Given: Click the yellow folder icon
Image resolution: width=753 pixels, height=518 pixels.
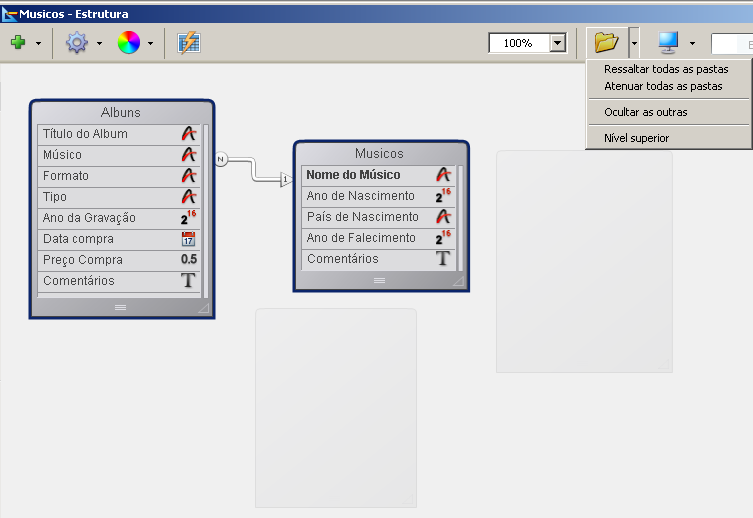Looking at the screenshot, I should 606,42.
